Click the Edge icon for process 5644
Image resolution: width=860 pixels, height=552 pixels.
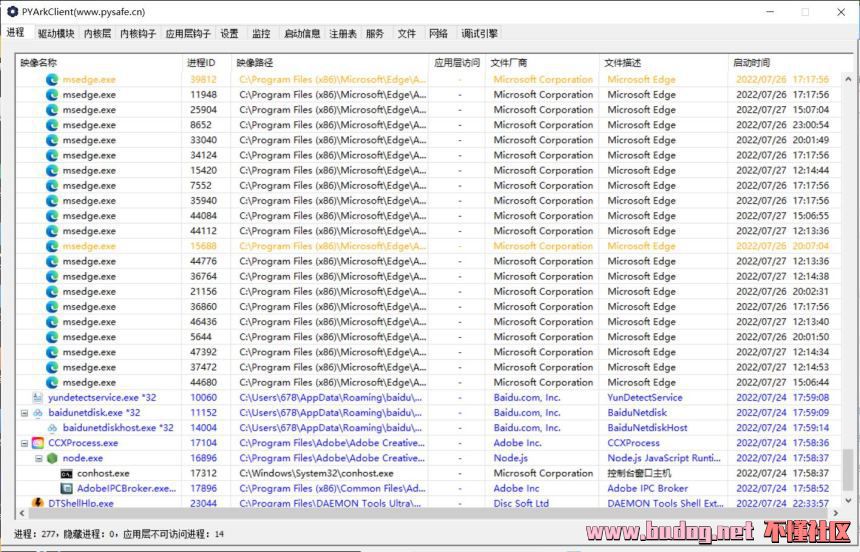52,337
